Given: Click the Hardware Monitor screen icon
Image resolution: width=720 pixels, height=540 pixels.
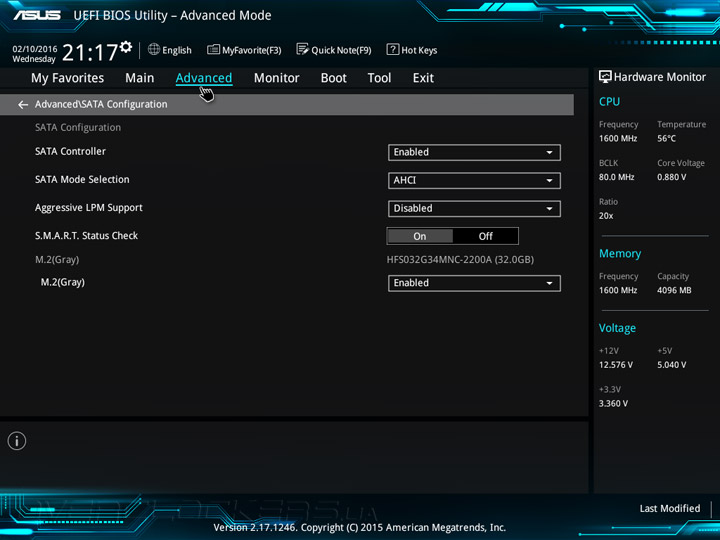Looking at the screenshot, I should click(605, 77).
